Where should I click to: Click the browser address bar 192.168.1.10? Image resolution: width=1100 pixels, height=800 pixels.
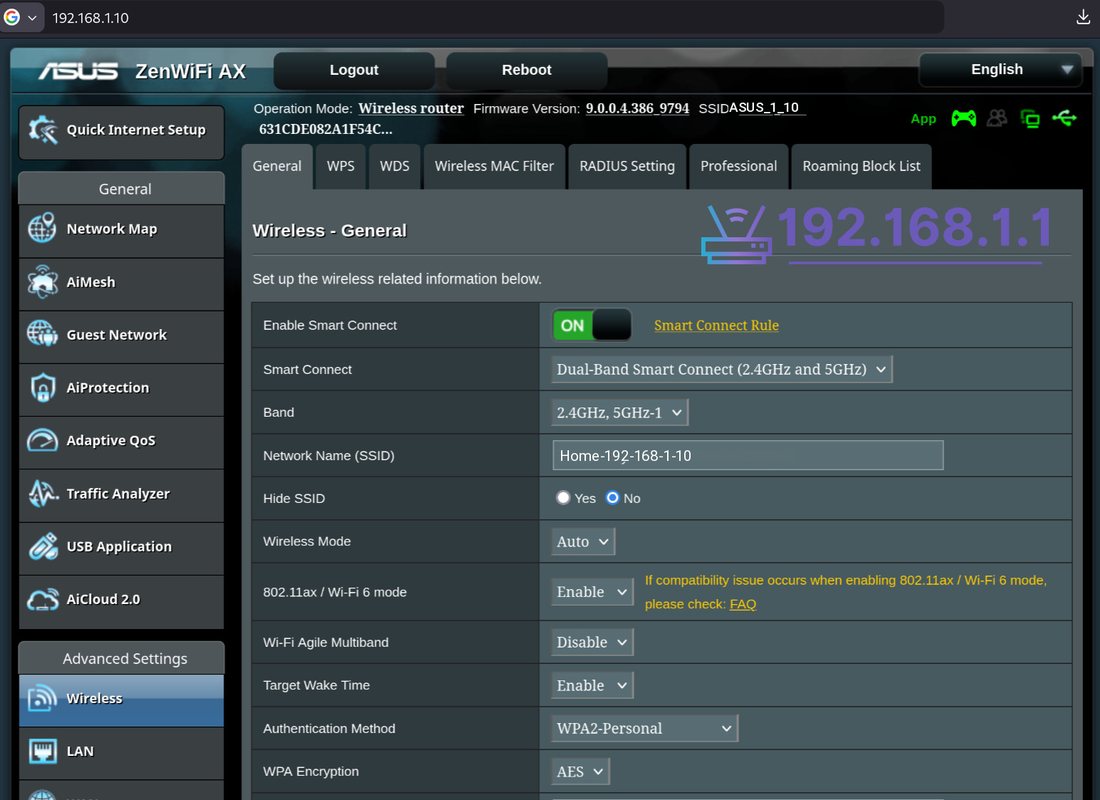90,18
